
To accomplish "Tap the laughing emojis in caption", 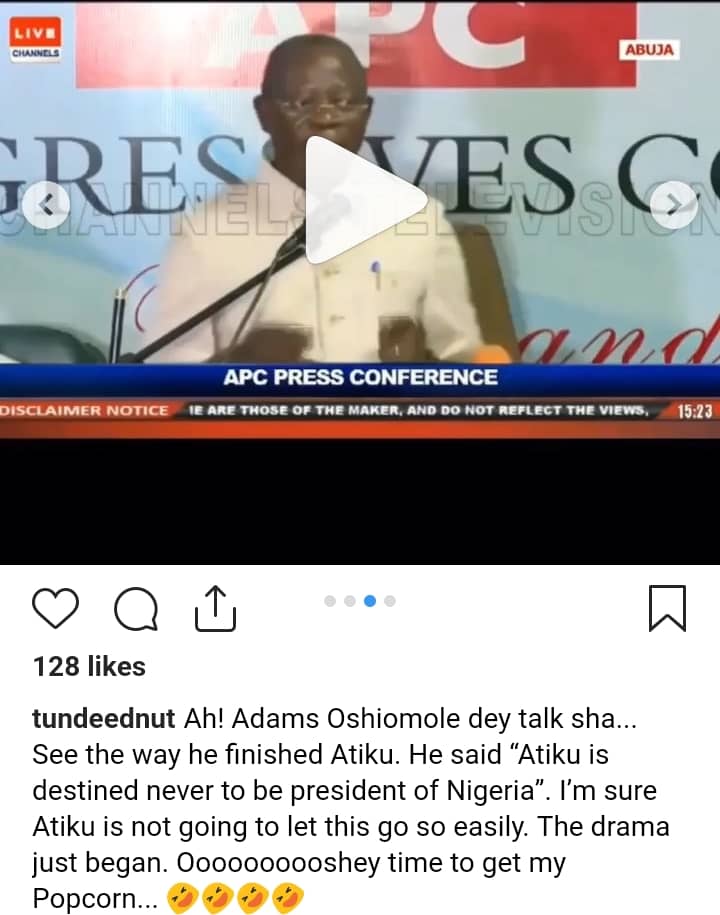I will [236, 897].
